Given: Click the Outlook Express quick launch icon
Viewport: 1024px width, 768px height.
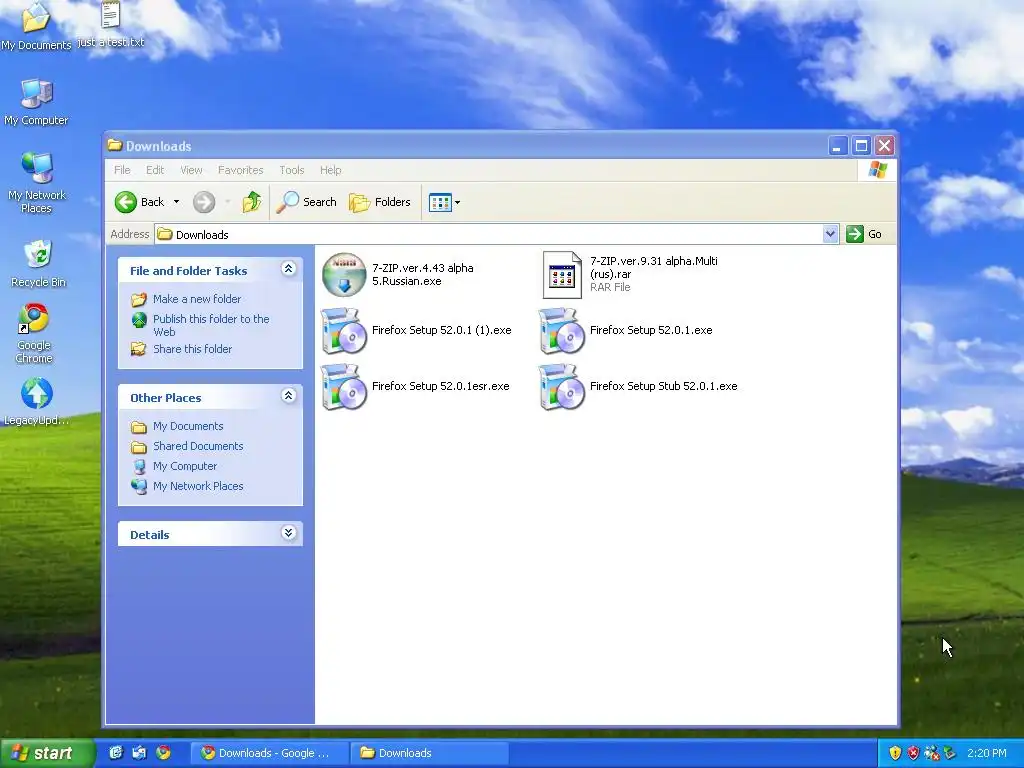Looking at the screenshot, I should pos(139,753).
